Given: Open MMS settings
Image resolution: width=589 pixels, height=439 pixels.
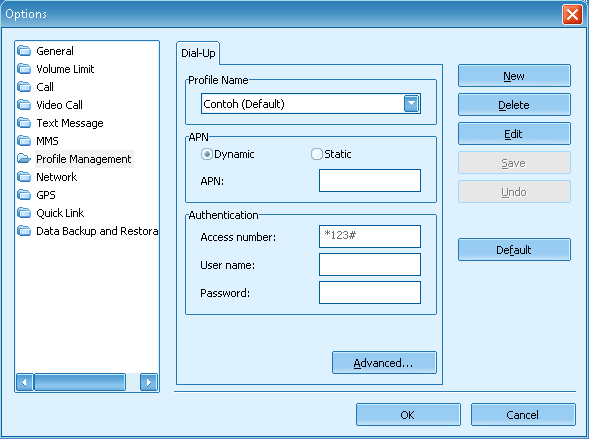Looking at the screenshot, I should 47,141.
